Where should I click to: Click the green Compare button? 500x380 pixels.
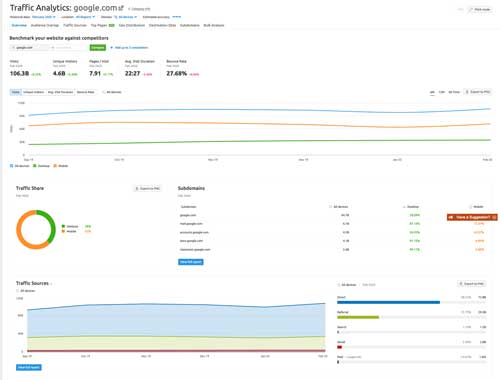pos(98,48)
